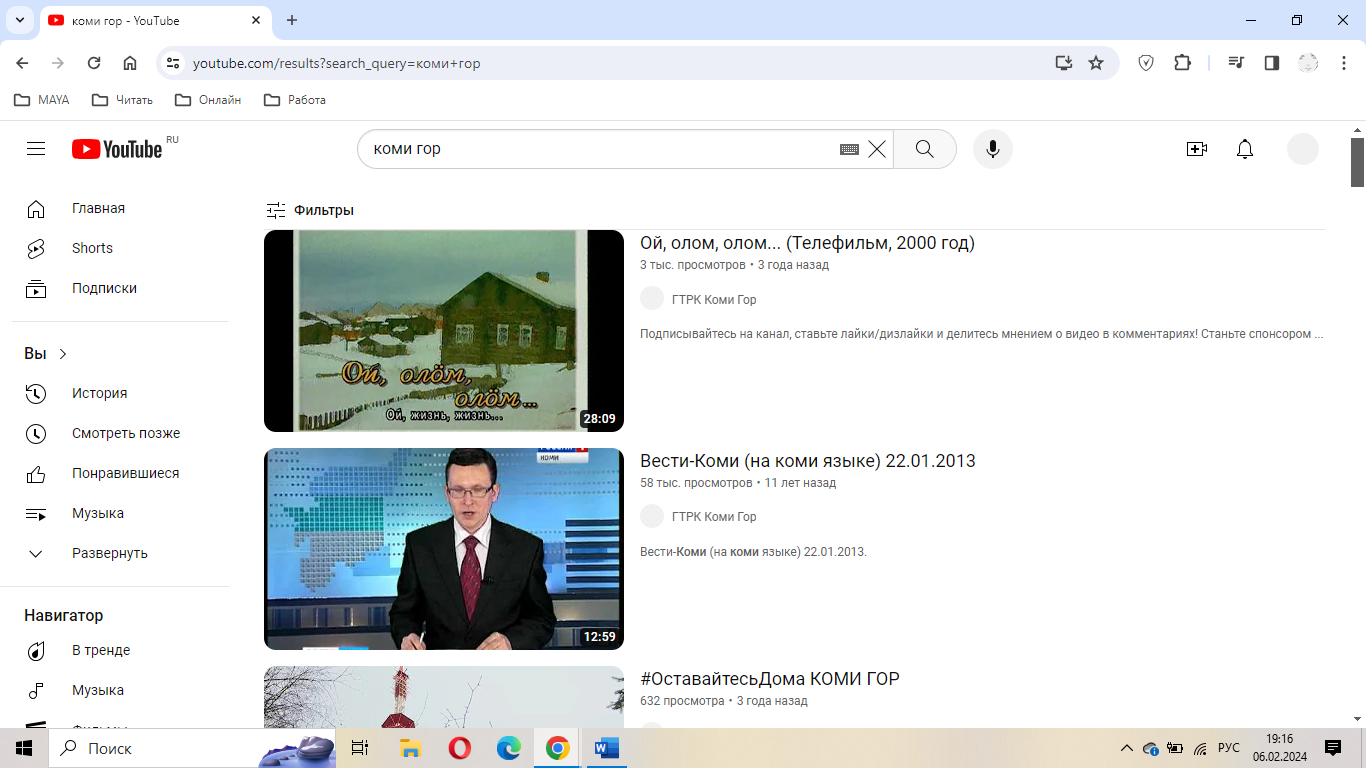Click the third video thumbnail #ОставайтесьДома
The width and height of the screenshot is (1366, 768).
(444, 697)
